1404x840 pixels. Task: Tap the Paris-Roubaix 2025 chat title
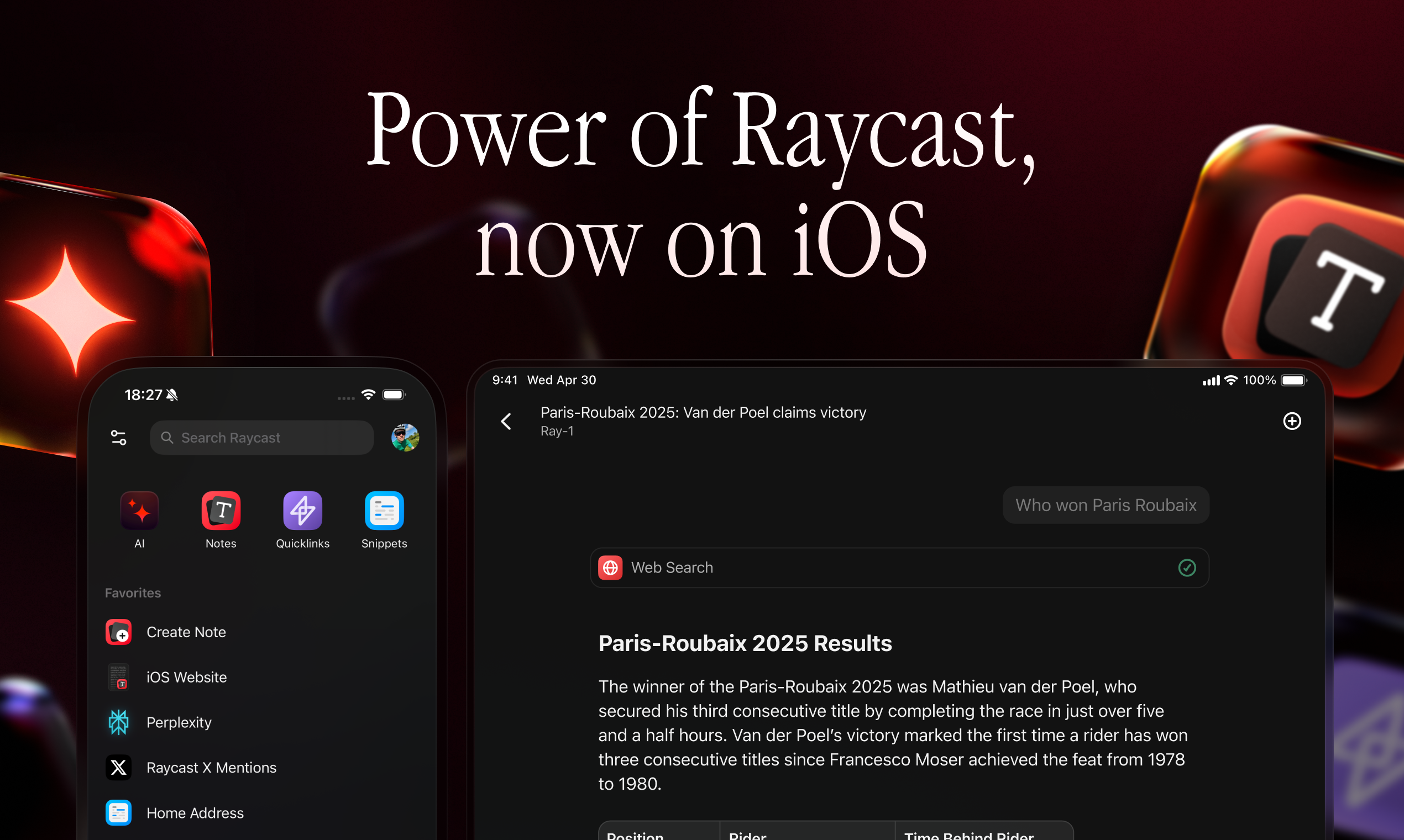point(702,412)
